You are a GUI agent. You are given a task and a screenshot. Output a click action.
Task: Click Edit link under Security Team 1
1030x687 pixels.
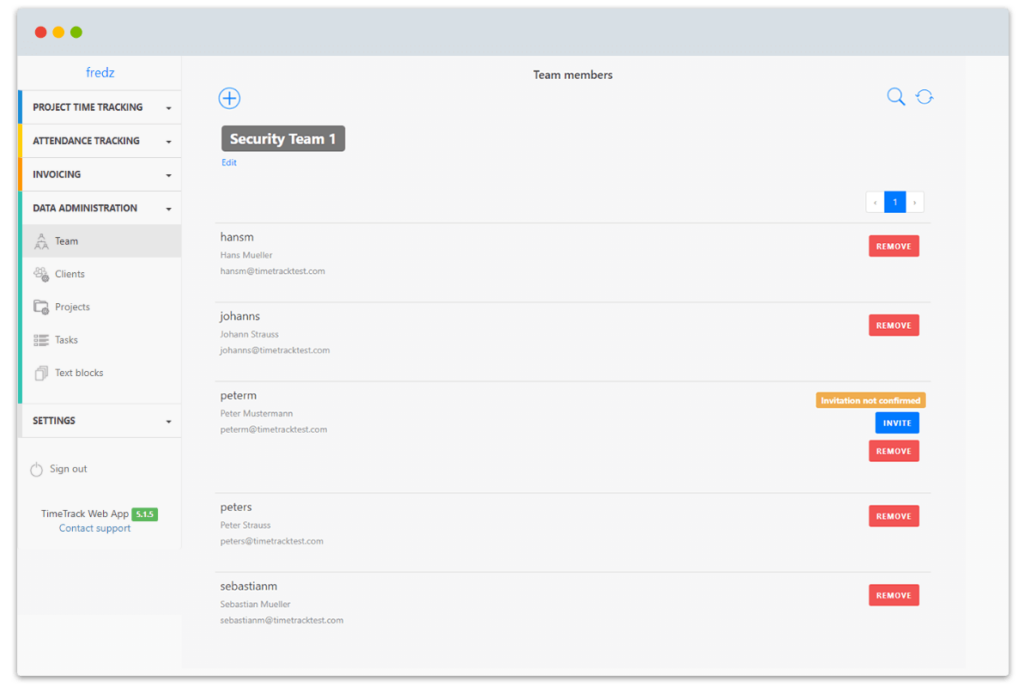[229, 163]
